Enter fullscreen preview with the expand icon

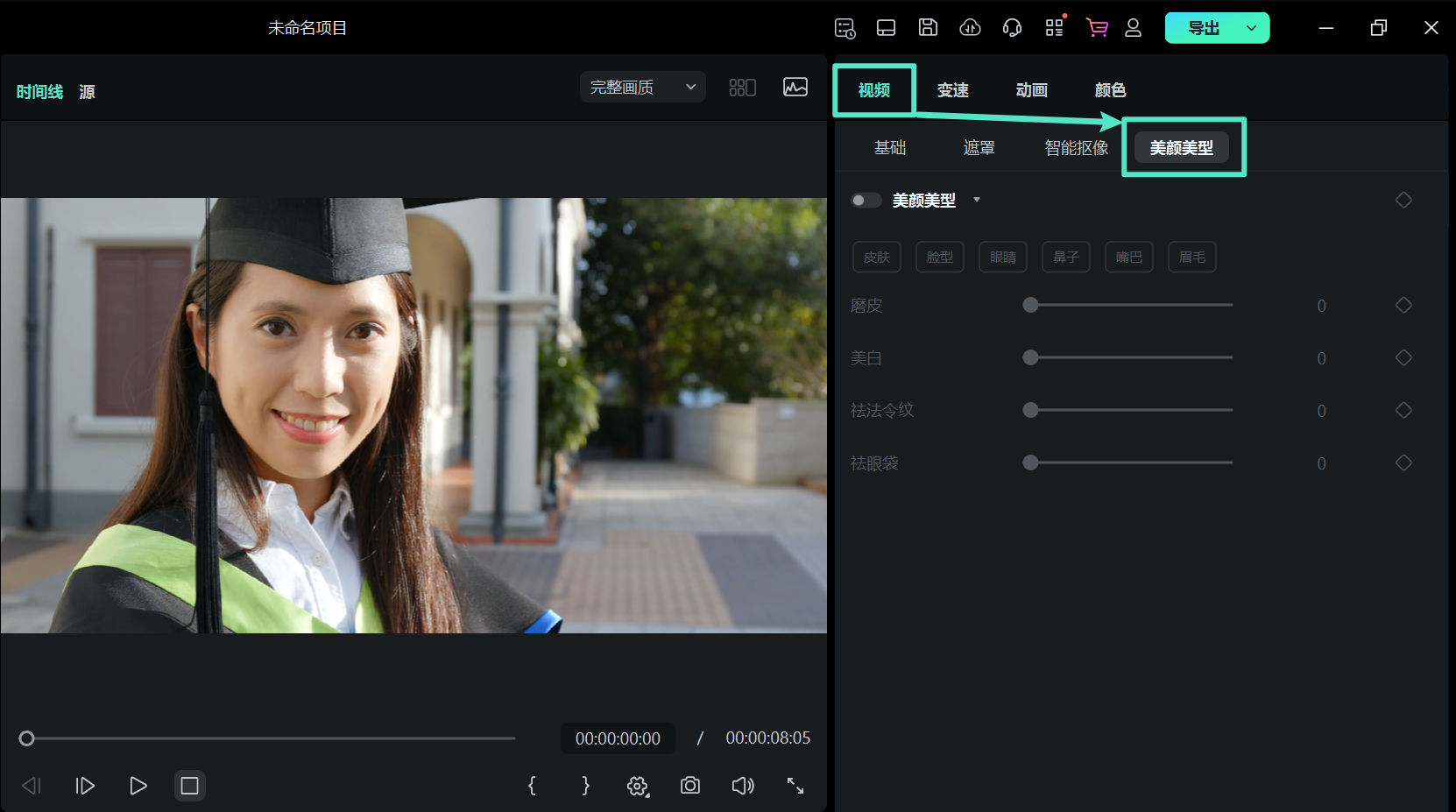pos(795,786)
